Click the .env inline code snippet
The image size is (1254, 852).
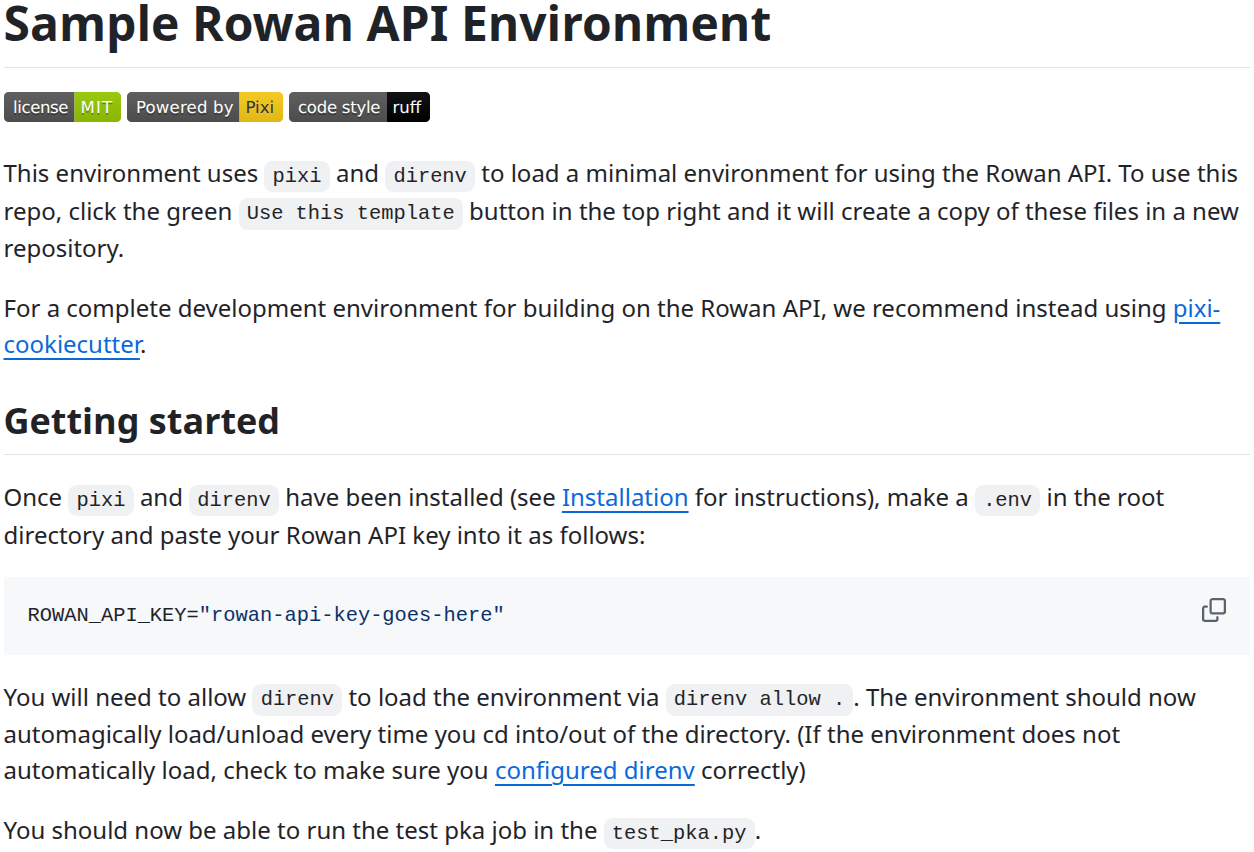1006,499
